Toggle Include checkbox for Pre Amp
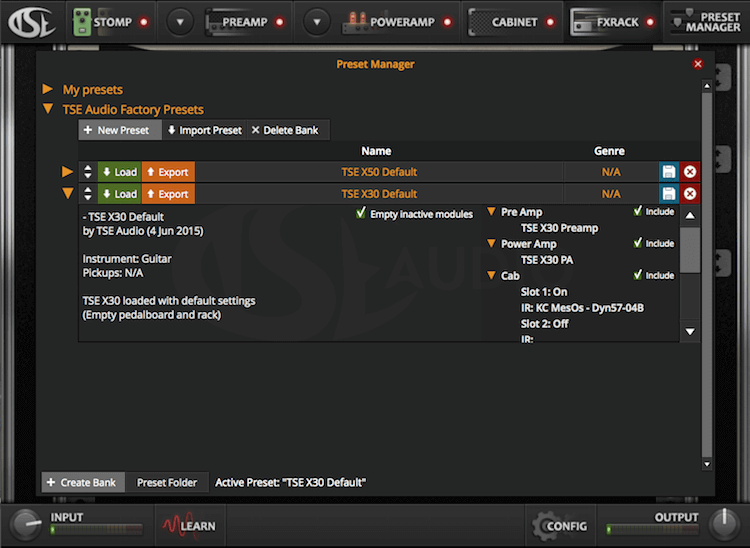 638,211
